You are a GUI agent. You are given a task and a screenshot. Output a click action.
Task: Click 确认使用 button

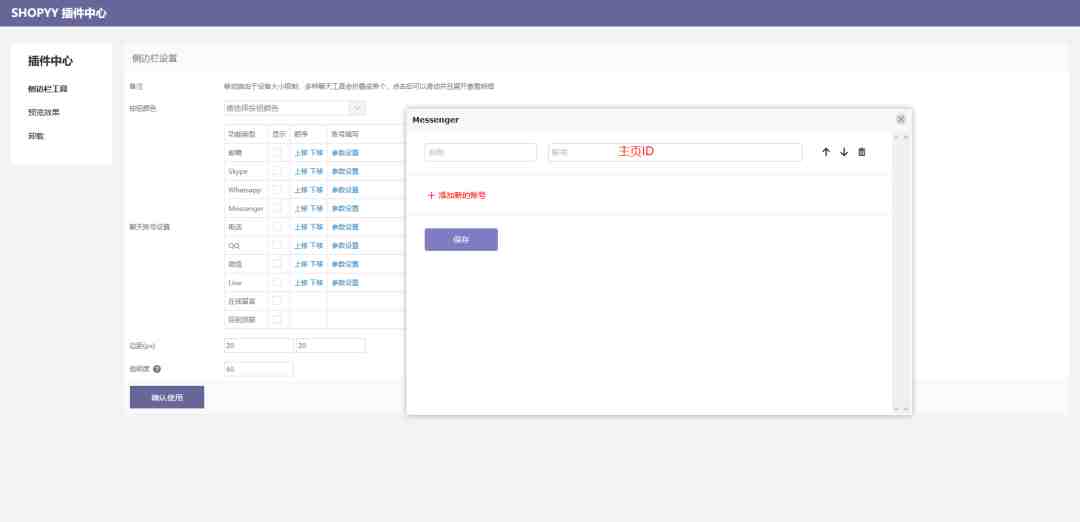pos(167,397)
